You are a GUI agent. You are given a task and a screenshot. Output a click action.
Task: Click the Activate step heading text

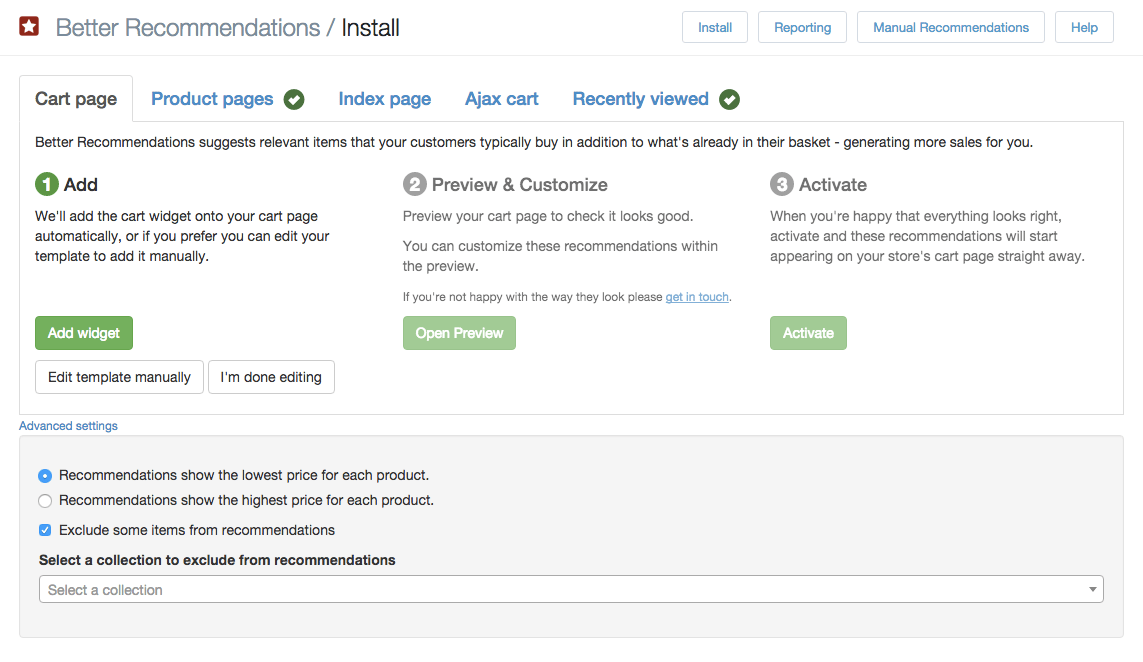coord(833,184)
